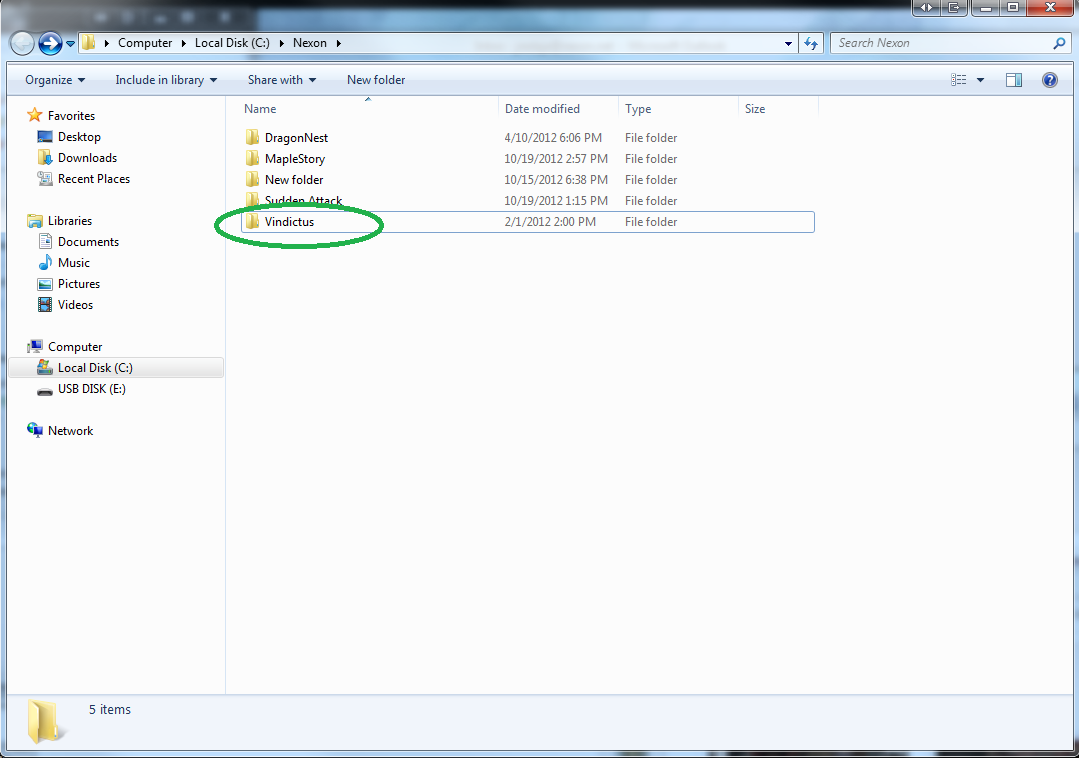This screenshot has width=1079, height=758.
Task: Open the Organize menu
Action: pos(55,80)
